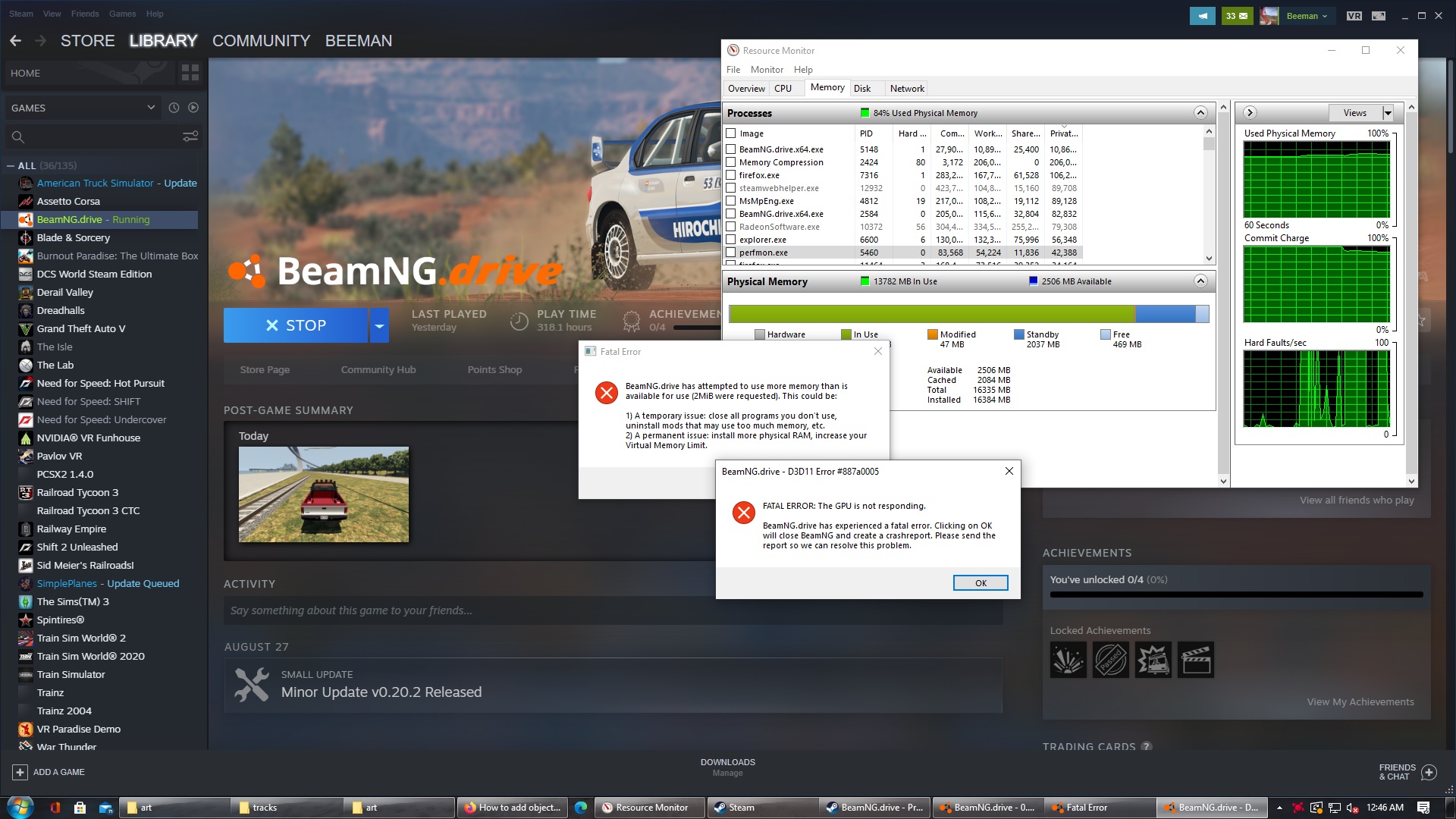The height and width of the screenshot is (819, 1456).
Task: Open the Views dropdown arrow
Action: pyautogui.click(x=1388, y=113)
